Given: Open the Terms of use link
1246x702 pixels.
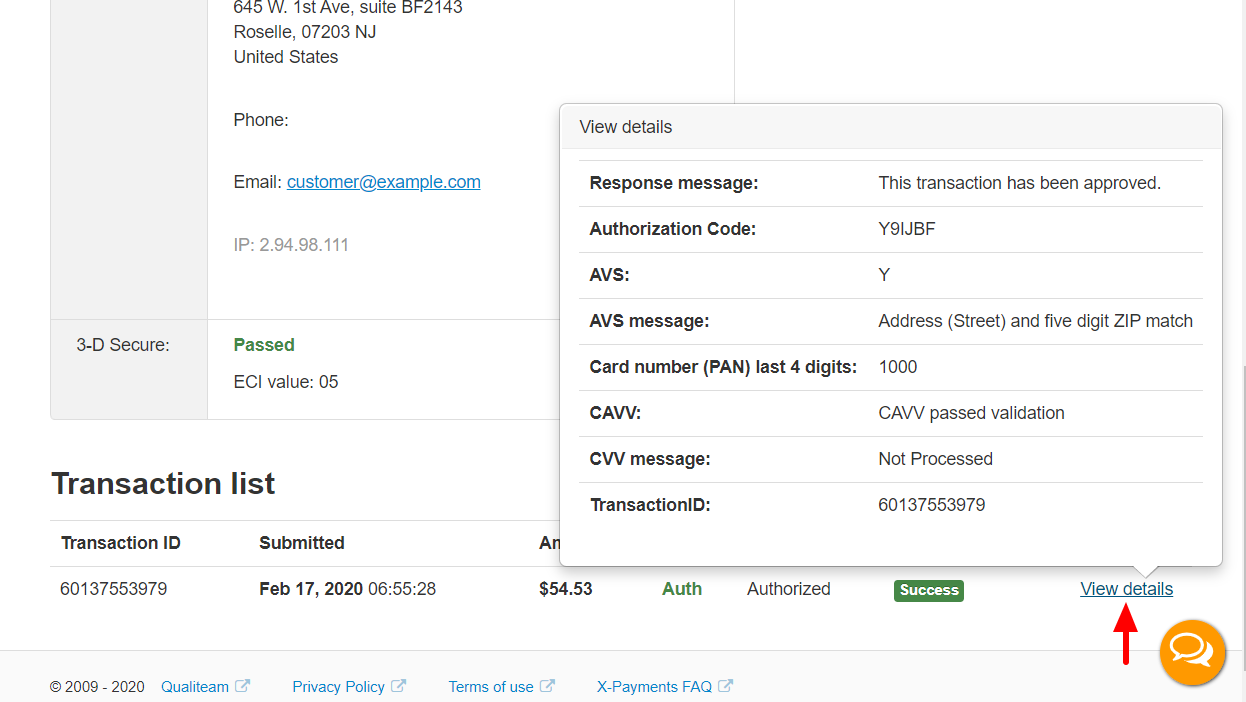Looking at the screenshot, I should click(x=491, y=687).
